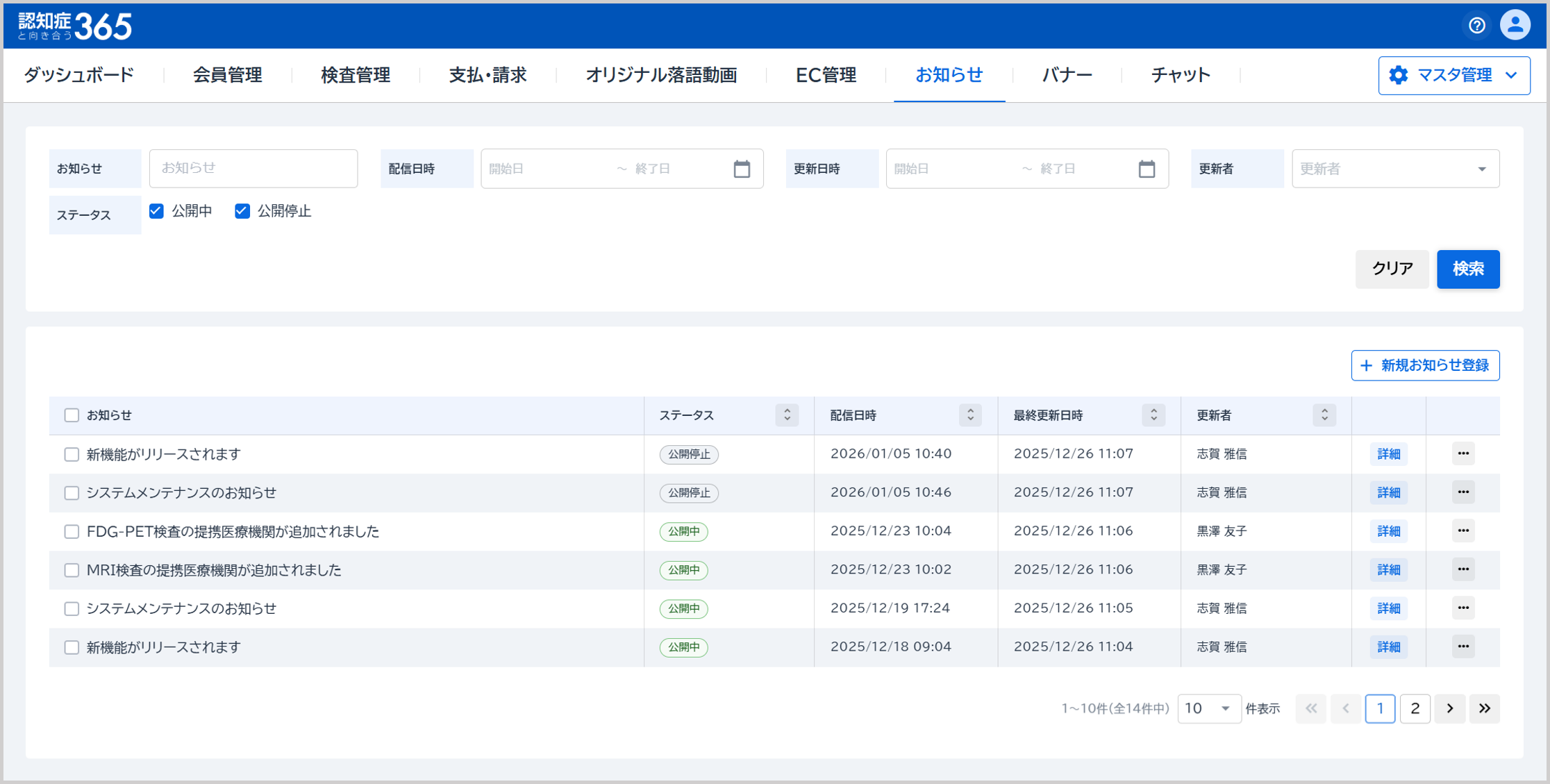Image resolution: width=1550 pixels, height=784 pixels.
Task: Open calendar picker for 更新日時 range
Action: point(1147,169)
